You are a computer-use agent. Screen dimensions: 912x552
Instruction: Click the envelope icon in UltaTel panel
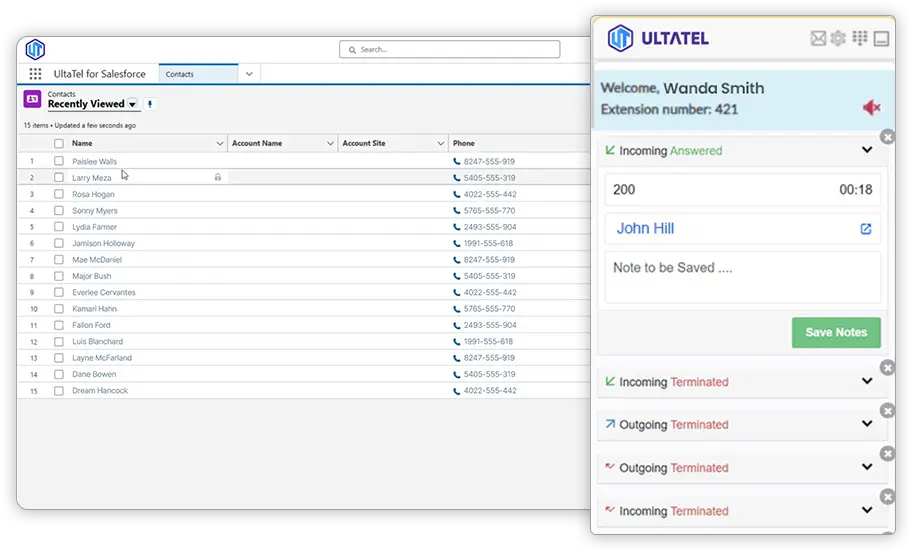tap(818, 39)
